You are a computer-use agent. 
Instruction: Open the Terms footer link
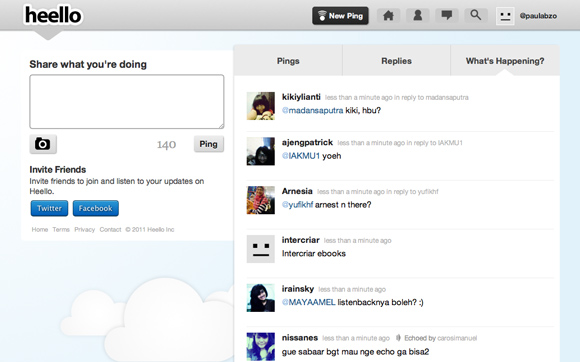click(x=61, y=230)
